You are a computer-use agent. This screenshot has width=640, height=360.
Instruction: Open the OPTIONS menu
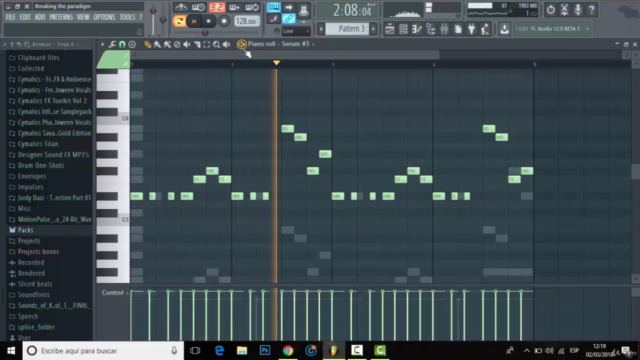[104, 17]
